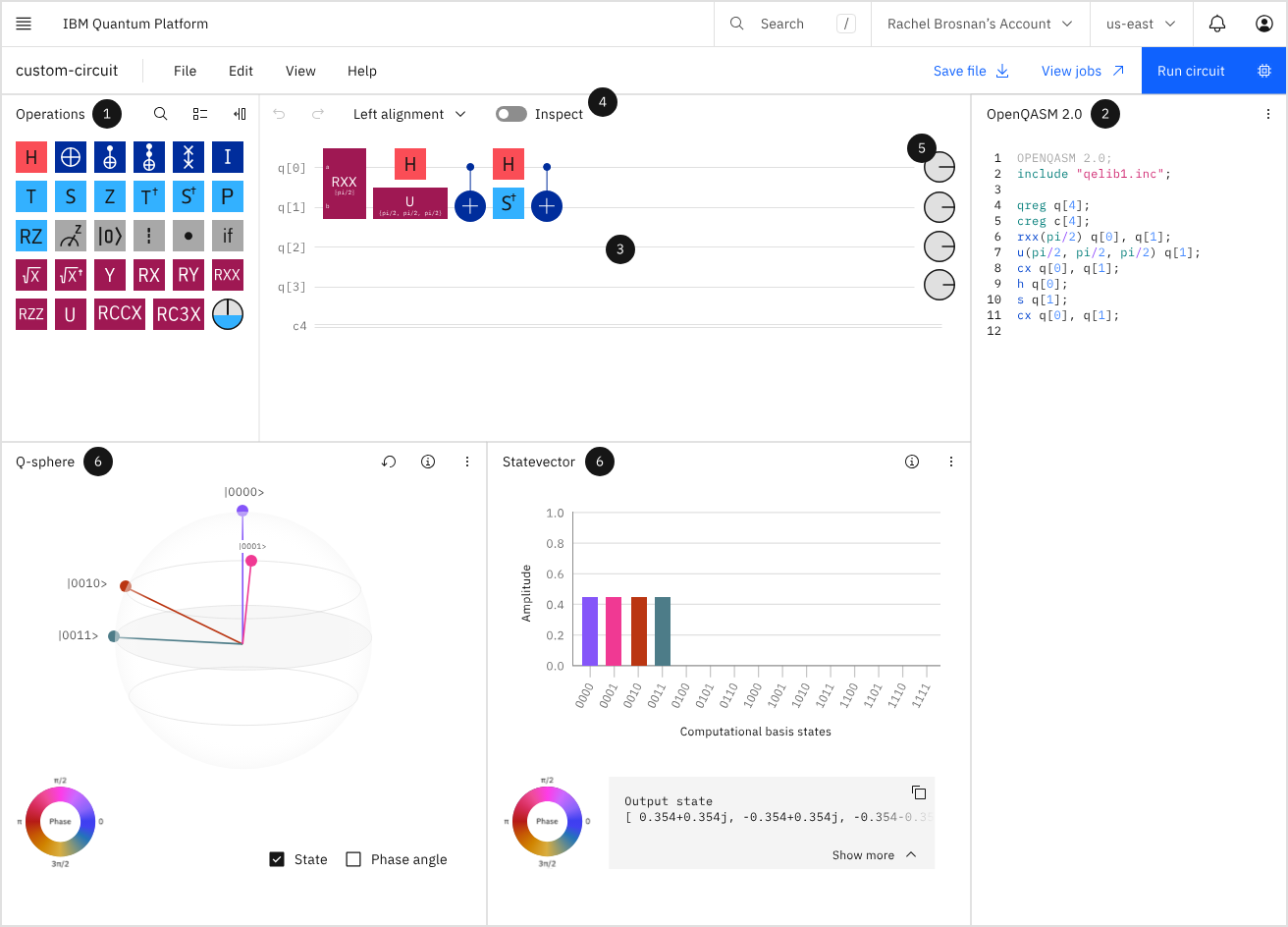Viewport: 1288px width, 927px height.
Task: Open the View menu
Action: click(x=300, y=71)
